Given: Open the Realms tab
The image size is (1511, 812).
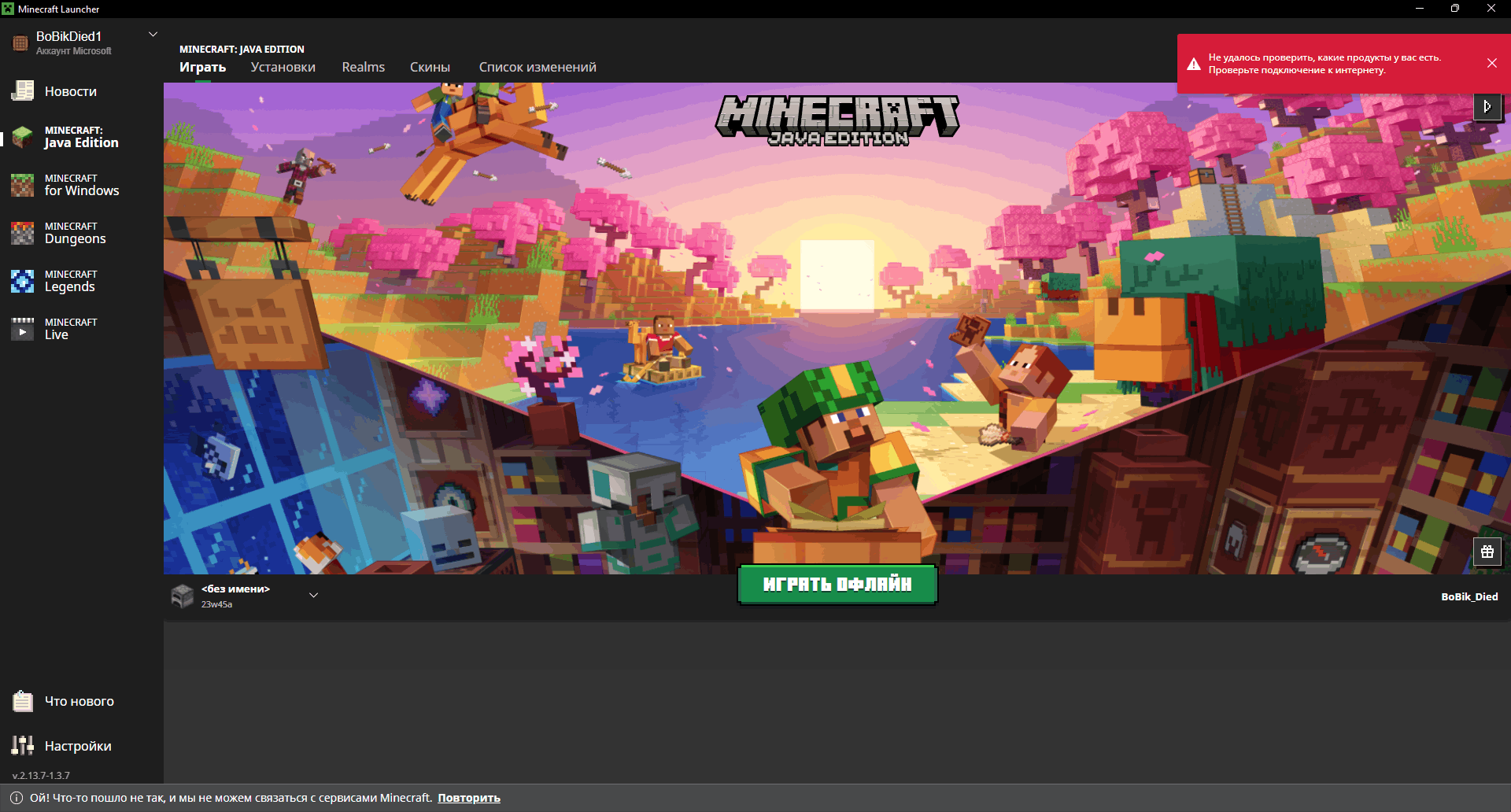Looking at the screenshot, I should click(x=364, y=67).
